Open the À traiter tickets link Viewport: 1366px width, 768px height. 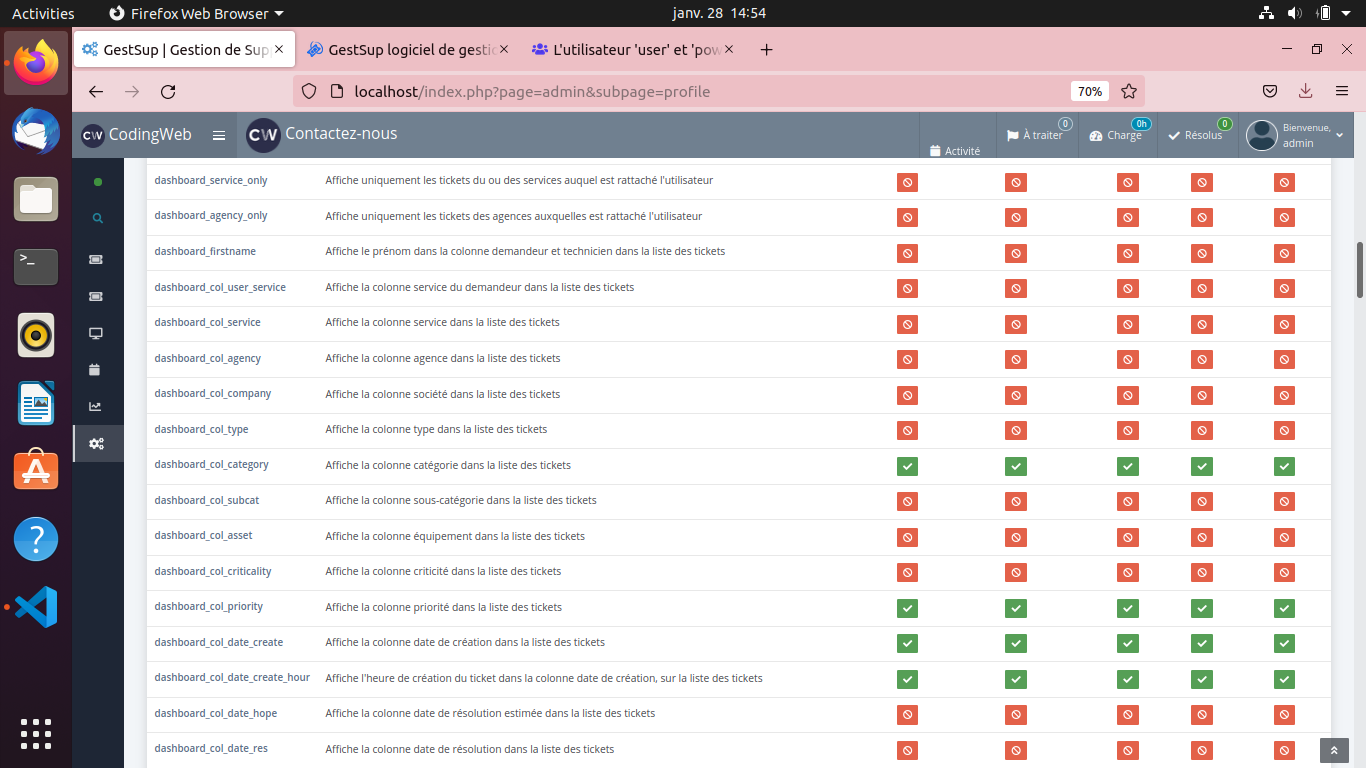tap(1035, 135)
